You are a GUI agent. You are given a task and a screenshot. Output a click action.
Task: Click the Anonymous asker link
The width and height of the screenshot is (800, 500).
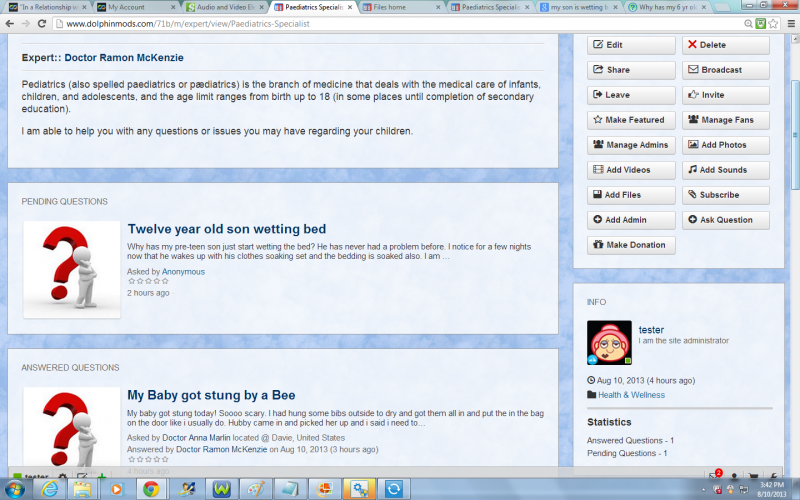pos(183,272)
